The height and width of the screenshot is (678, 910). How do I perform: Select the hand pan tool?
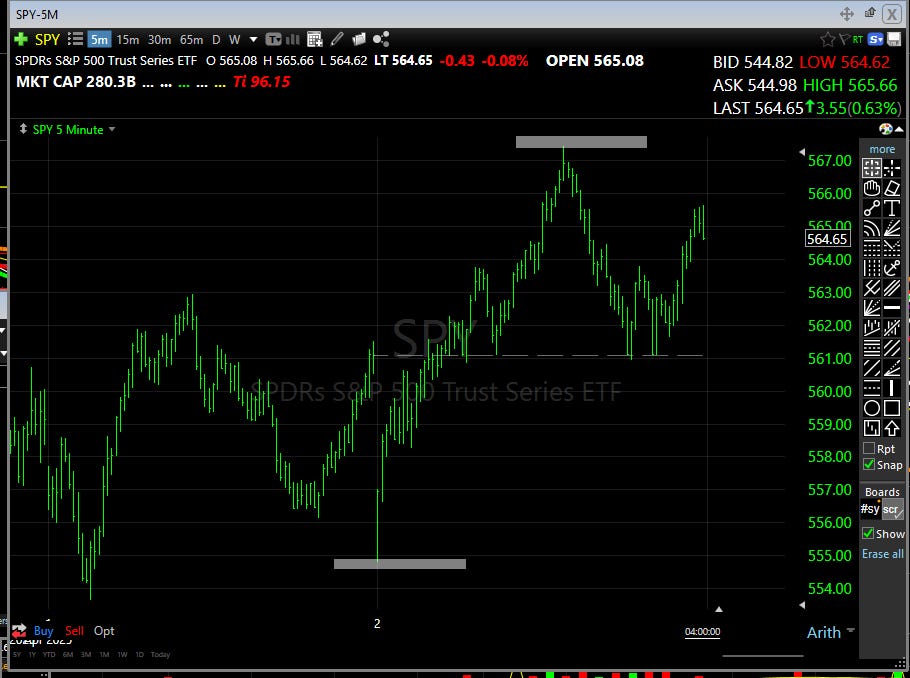coord(872,188)
